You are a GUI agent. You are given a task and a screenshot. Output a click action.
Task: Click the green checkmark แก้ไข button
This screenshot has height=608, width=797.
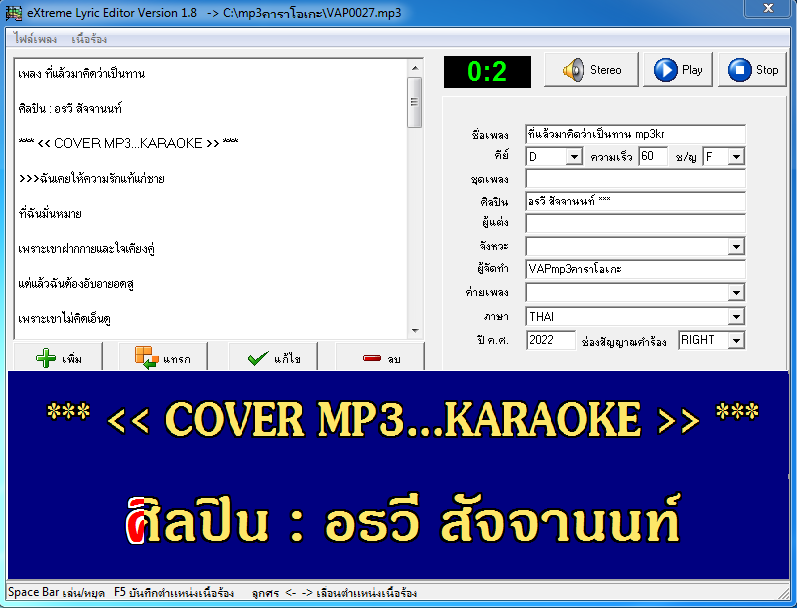click(273, 358)
